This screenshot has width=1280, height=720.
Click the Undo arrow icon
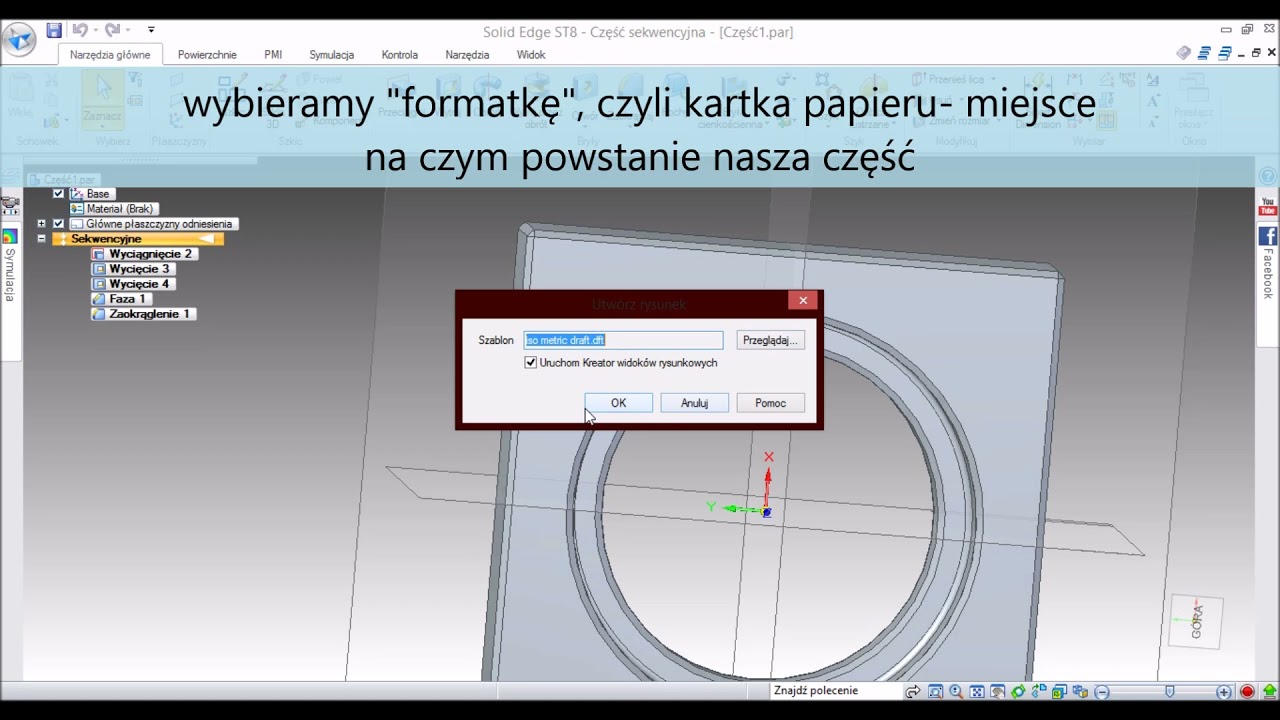(80, 31)
